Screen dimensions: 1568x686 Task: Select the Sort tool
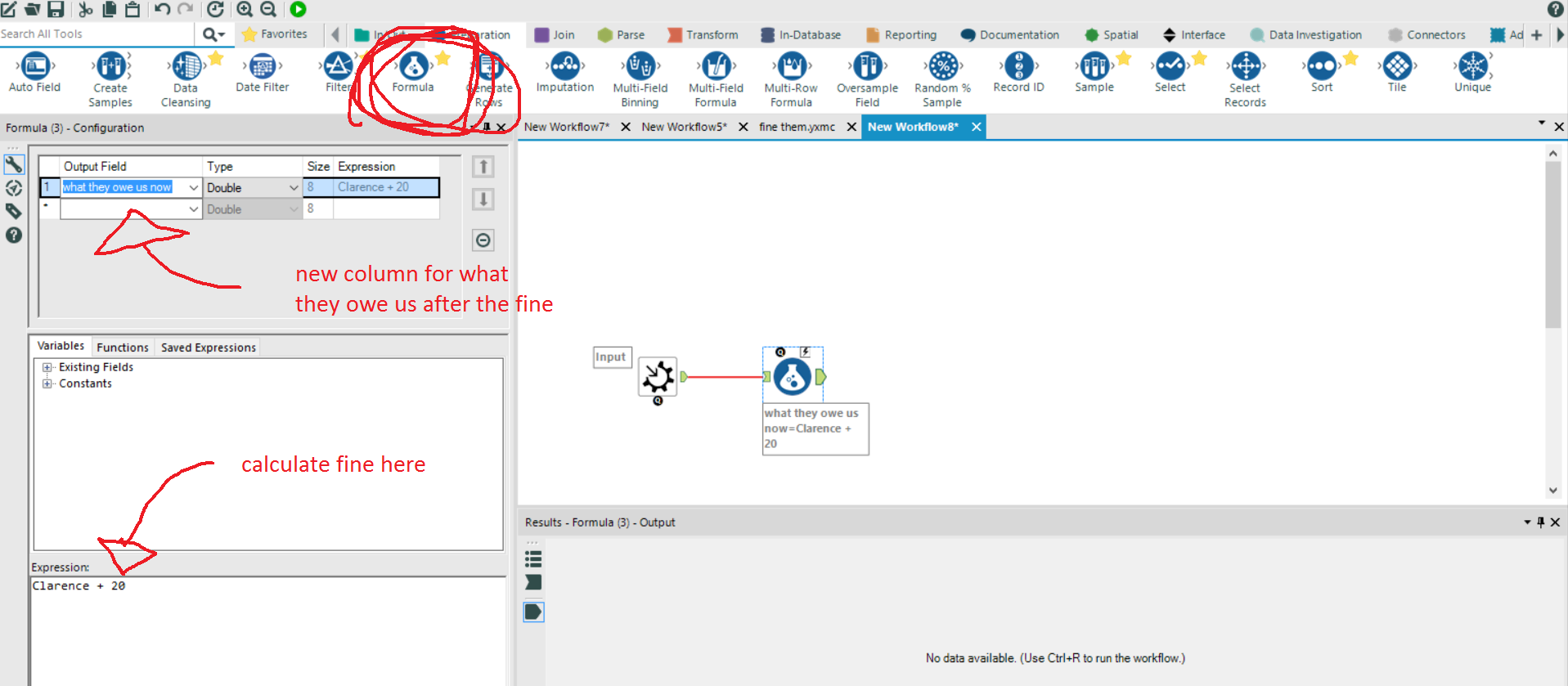(1322, 72)
